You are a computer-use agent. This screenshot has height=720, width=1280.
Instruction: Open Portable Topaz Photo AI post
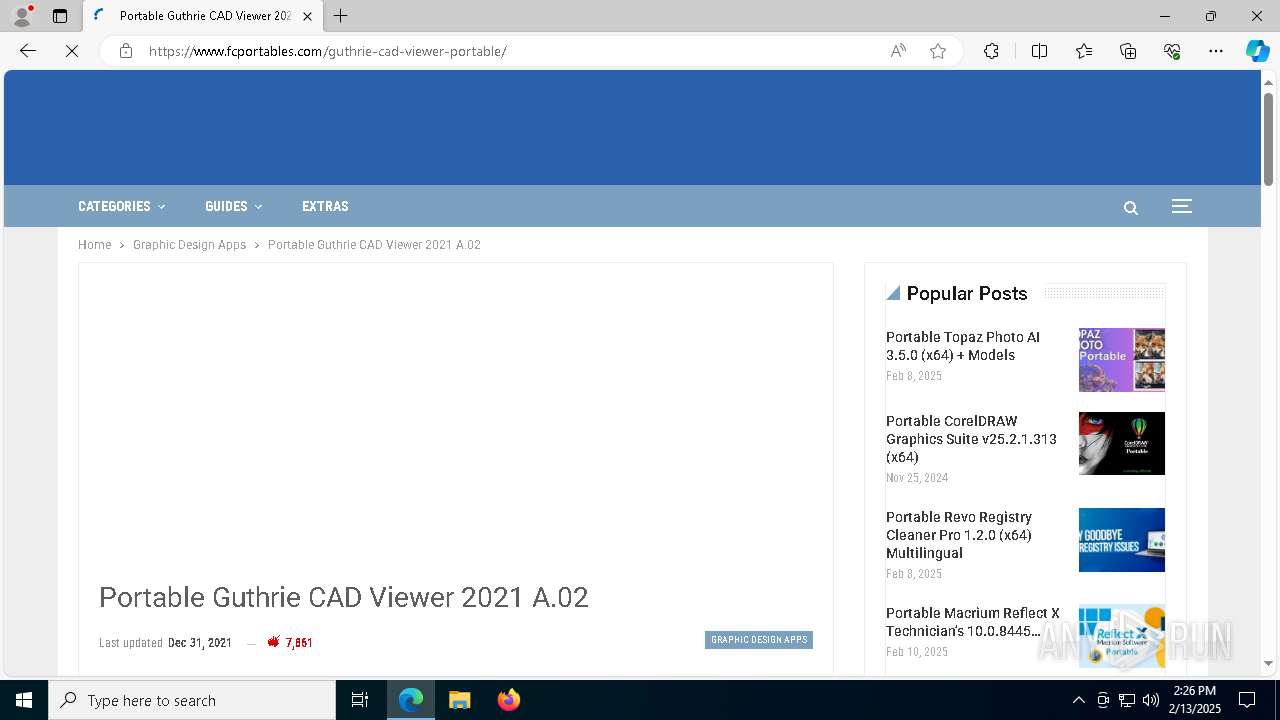(963, 346)
